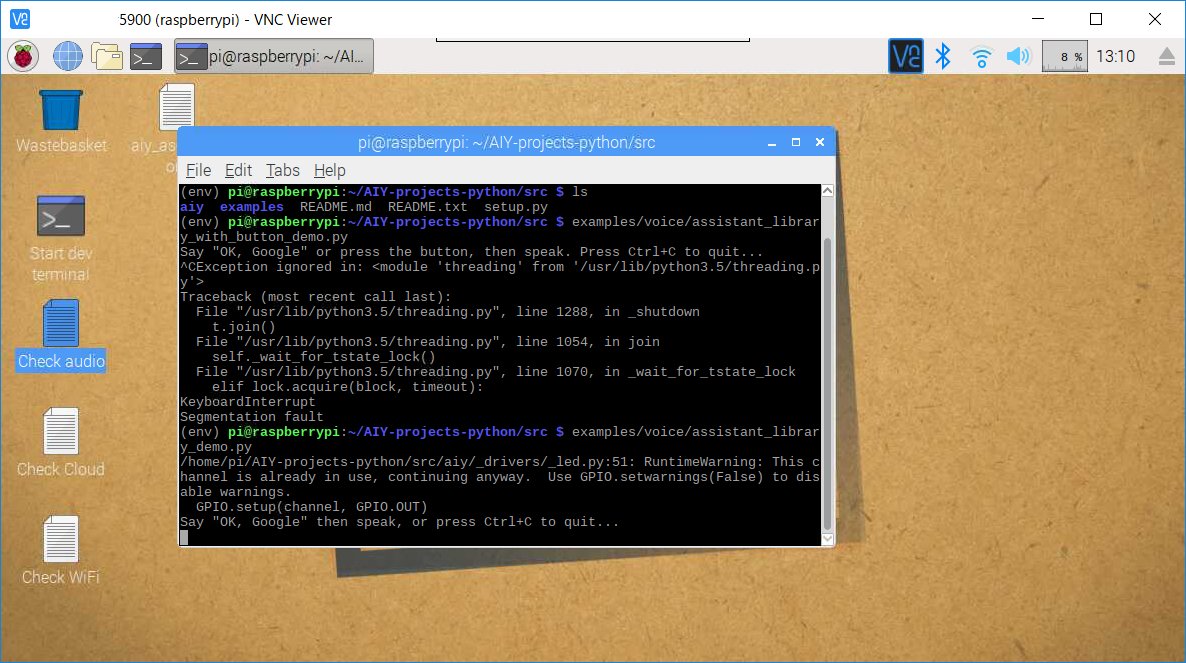Image resolution: width=1186 pixels, height=663 pixels.
Task: Select the Check audio desktop icon
Action: tap(61, 336)
